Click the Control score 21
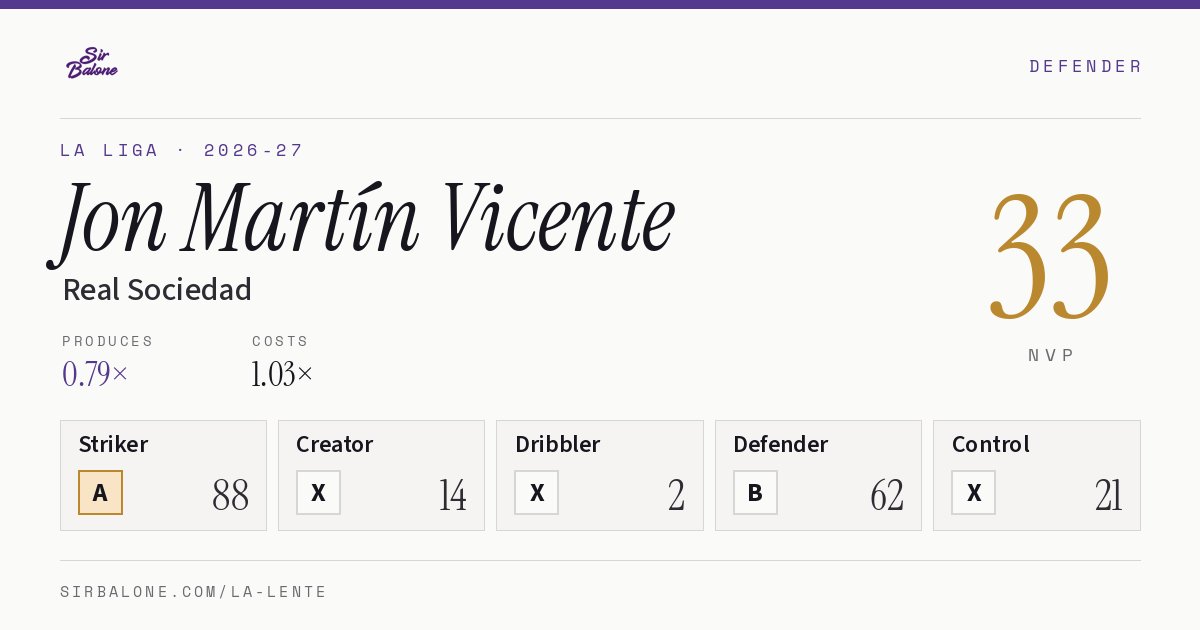Screen dimensions: 1200x630 click(1109, 495)
